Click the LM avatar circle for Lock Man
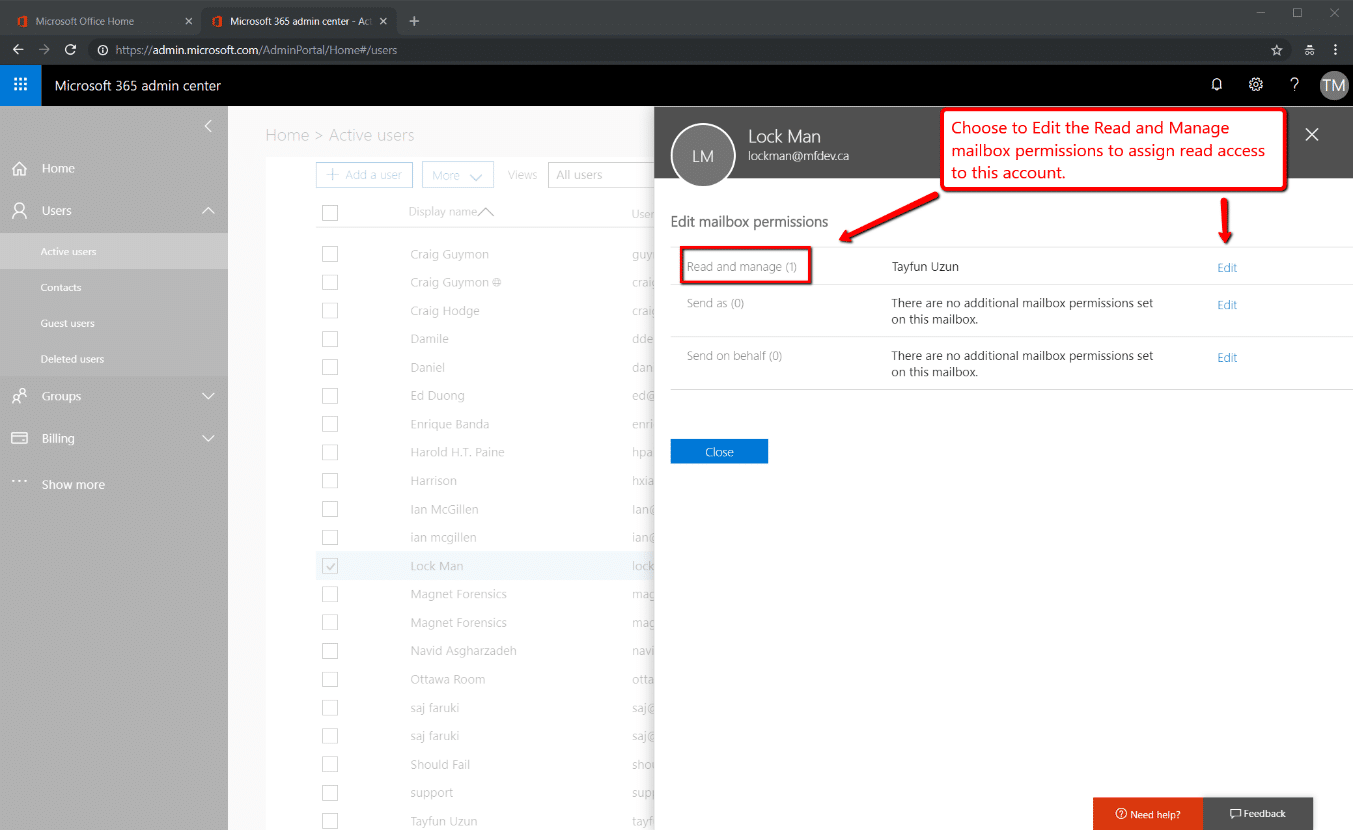The image size is (1353, 830). [703, 155]
